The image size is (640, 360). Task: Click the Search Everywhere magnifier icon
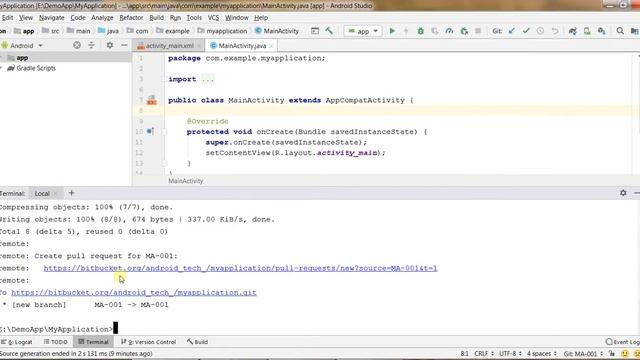[620, 31]
